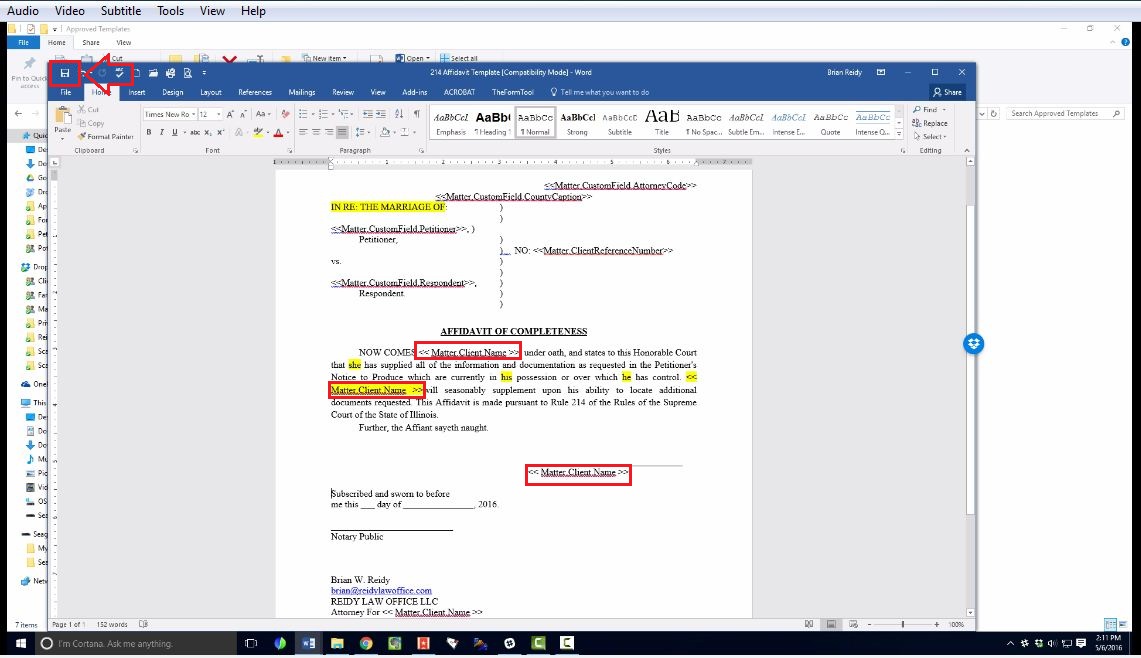This screenshot has height=658, width=1141.
Task: Open the Times New Roman font name dropdown
Action: pos(194,114)
